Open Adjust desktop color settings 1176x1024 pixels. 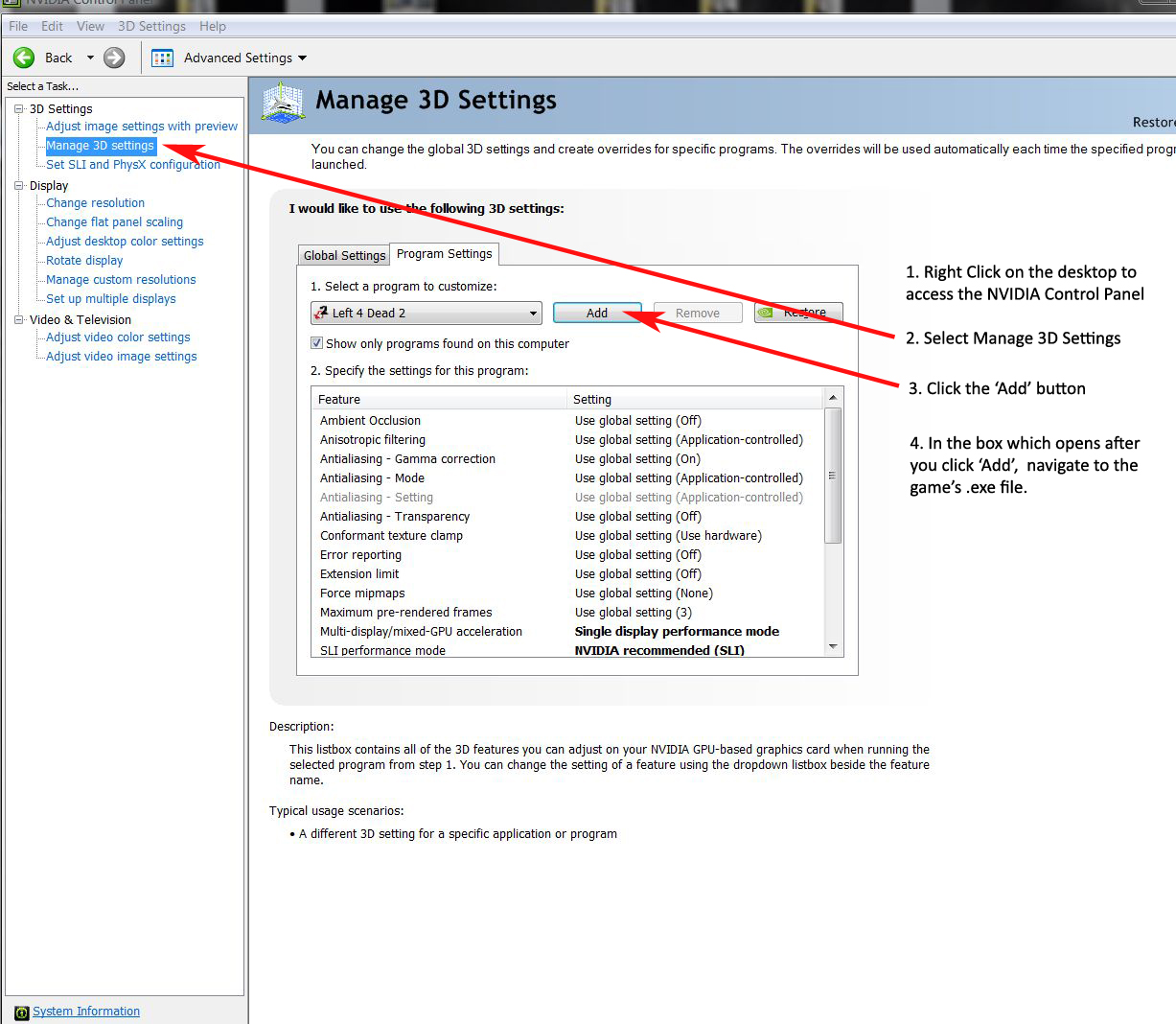coord(125,241)
